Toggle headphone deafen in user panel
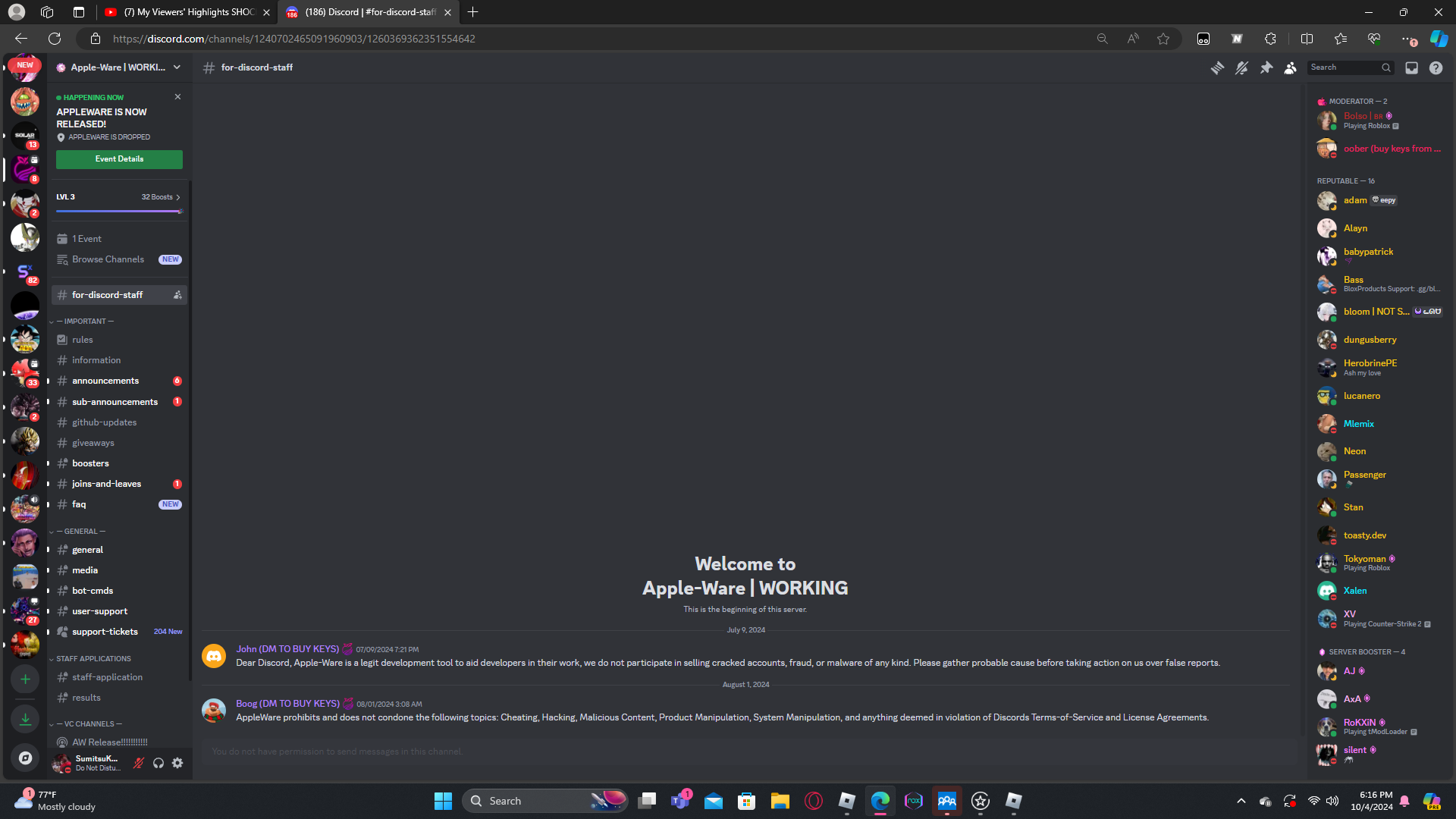The height and width of the screenshot is (819, 1456). pos(158,764)
